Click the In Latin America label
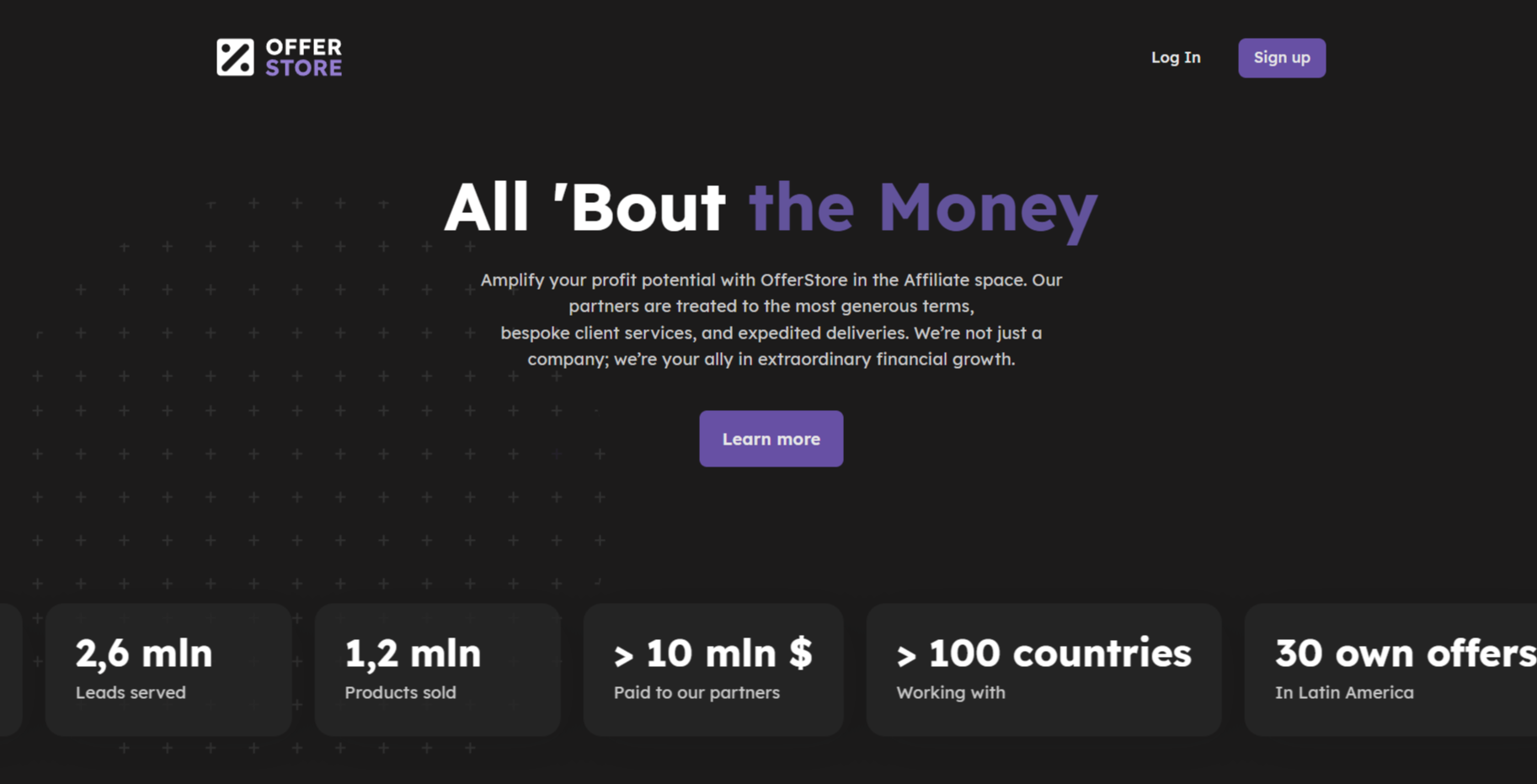The height and width of the screenshot is (784, 1537). [x=1344, y=692]
